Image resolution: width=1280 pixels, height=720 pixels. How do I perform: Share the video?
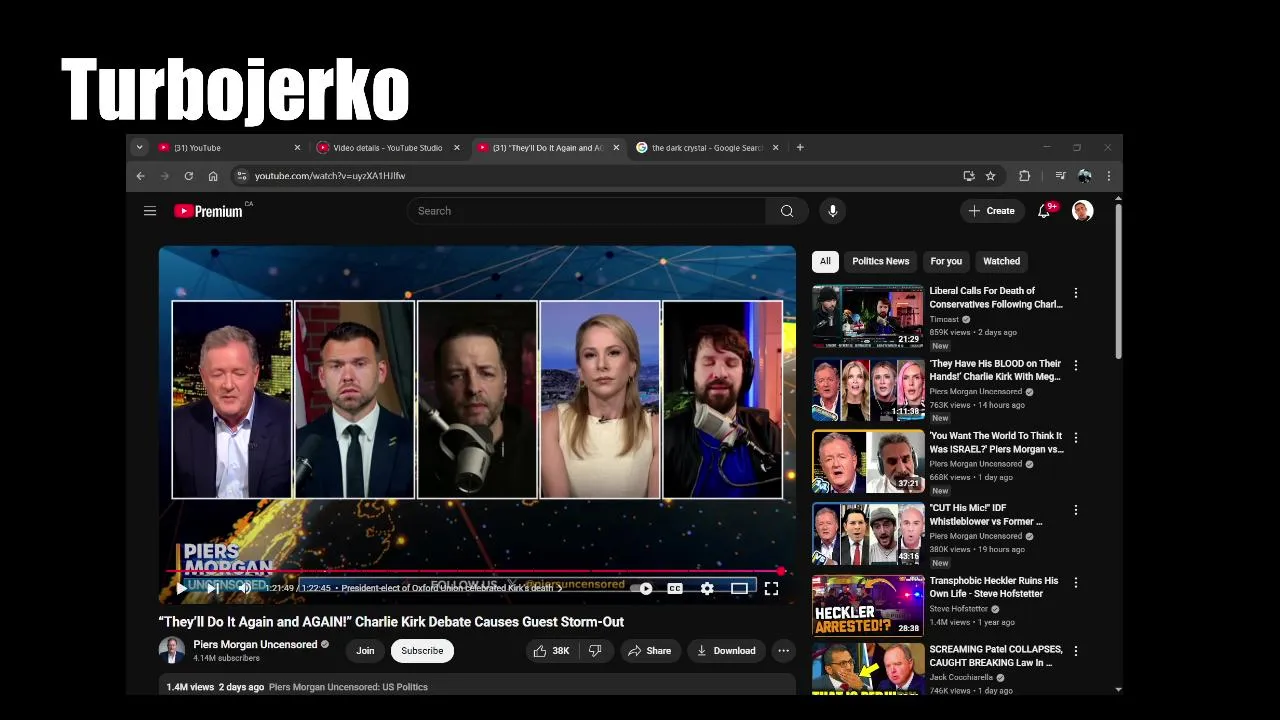pos(649,651)
